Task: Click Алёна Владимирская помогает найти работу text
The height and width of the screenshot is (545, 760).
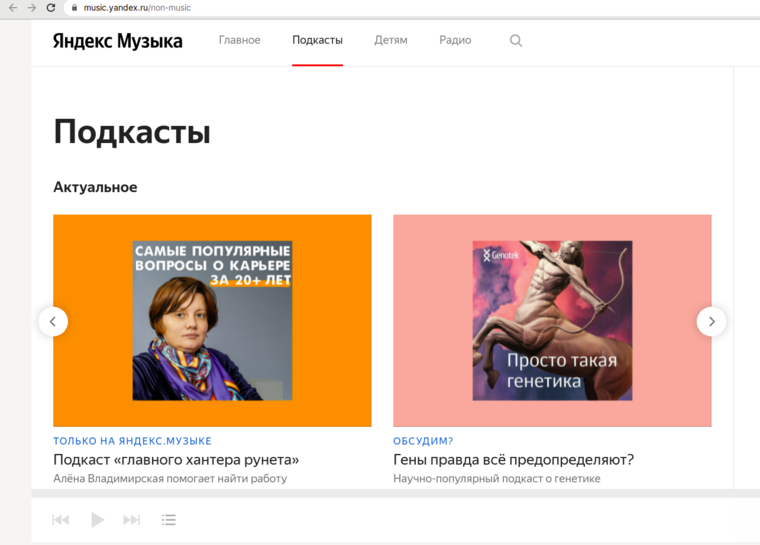Action: pos(170,479)
